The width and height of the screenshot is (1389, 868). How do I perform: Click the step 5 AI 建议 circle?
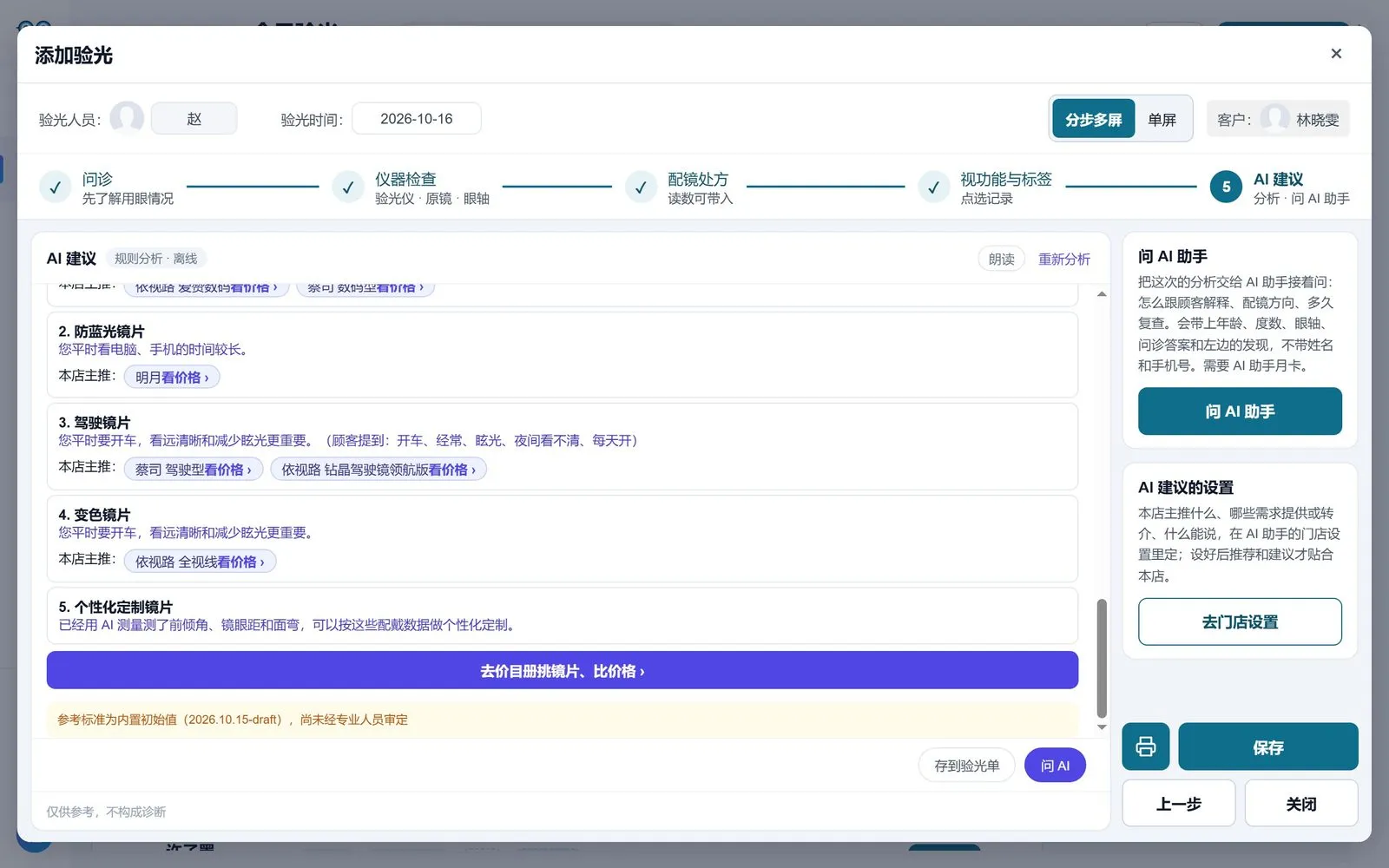[1226, 187]
